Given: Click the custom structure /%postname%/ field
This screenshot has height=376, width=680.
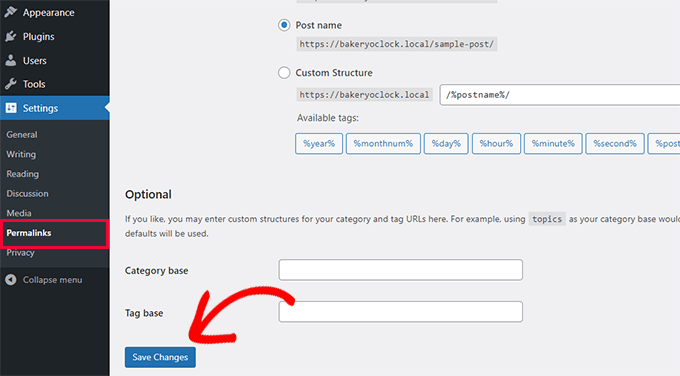Looking at the screenshot, I should coord(559,95).
